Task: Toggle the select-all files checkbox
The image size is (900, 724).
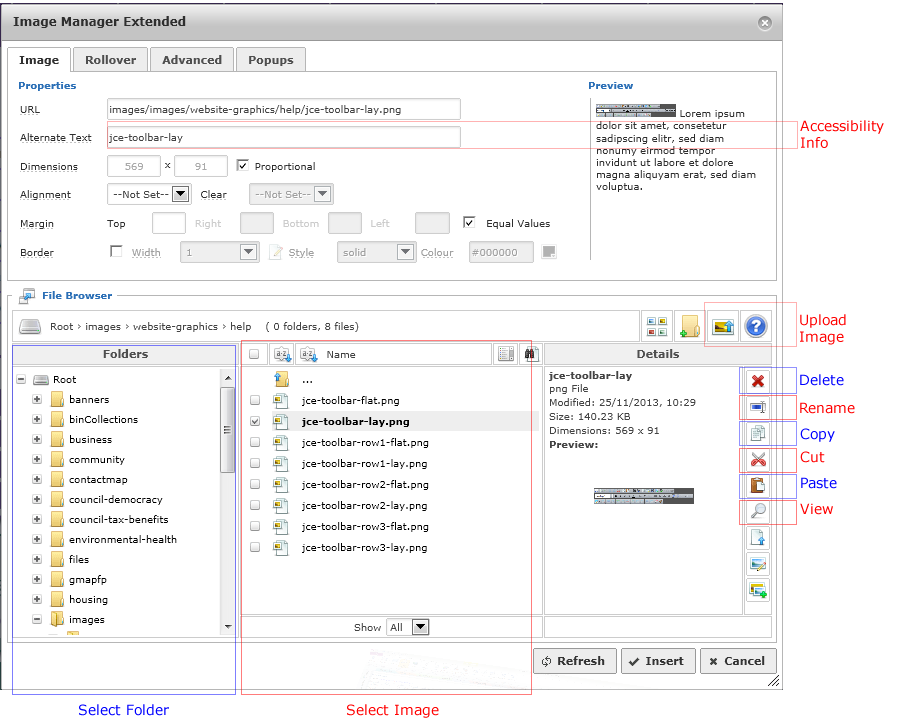Action: [254, 354]
